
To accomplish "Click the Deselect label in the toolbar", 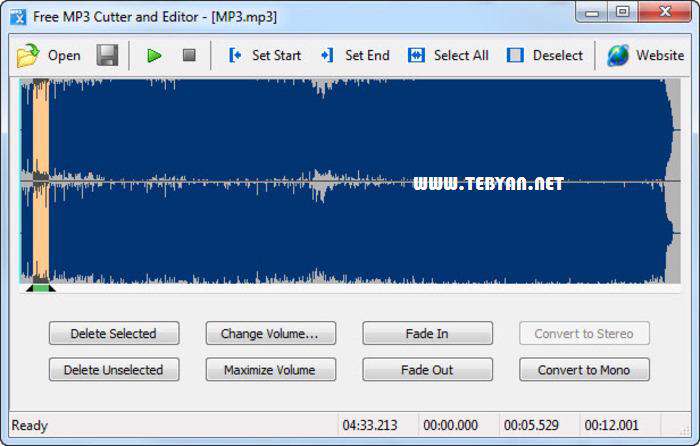I will coord(558,55).
